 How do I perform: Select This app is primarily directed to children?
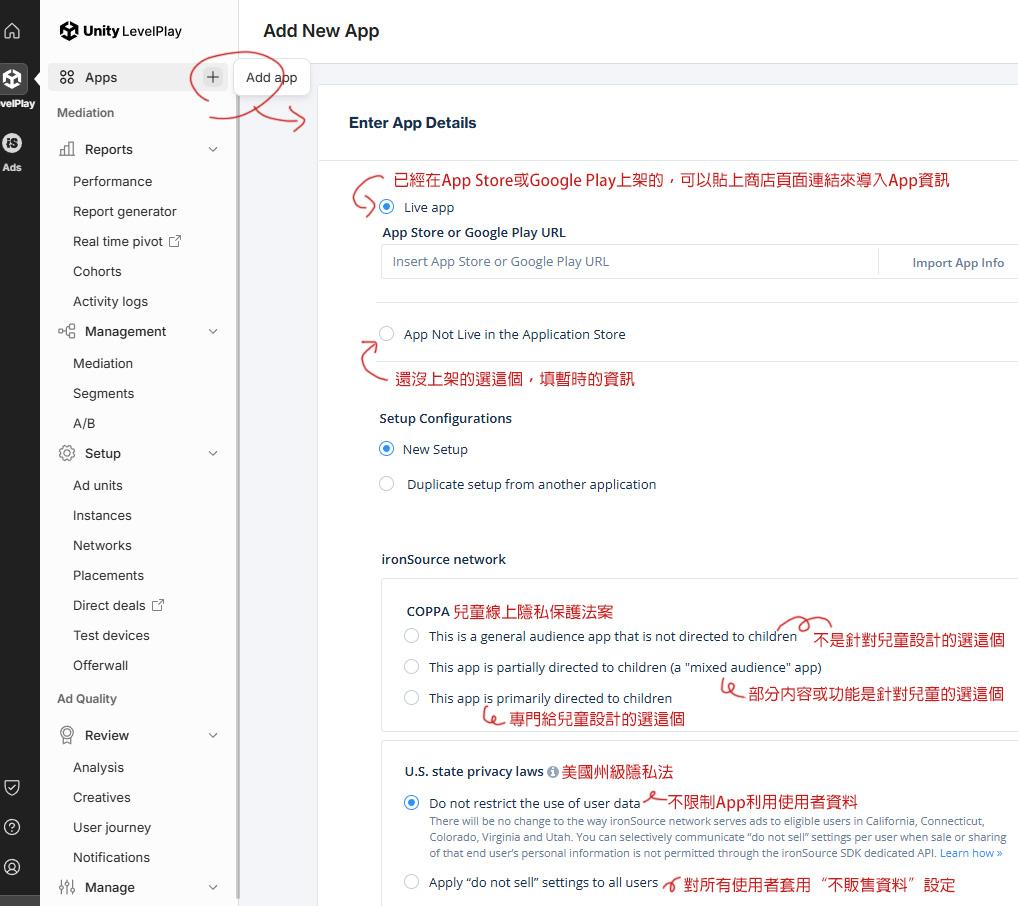click(411, 698)
